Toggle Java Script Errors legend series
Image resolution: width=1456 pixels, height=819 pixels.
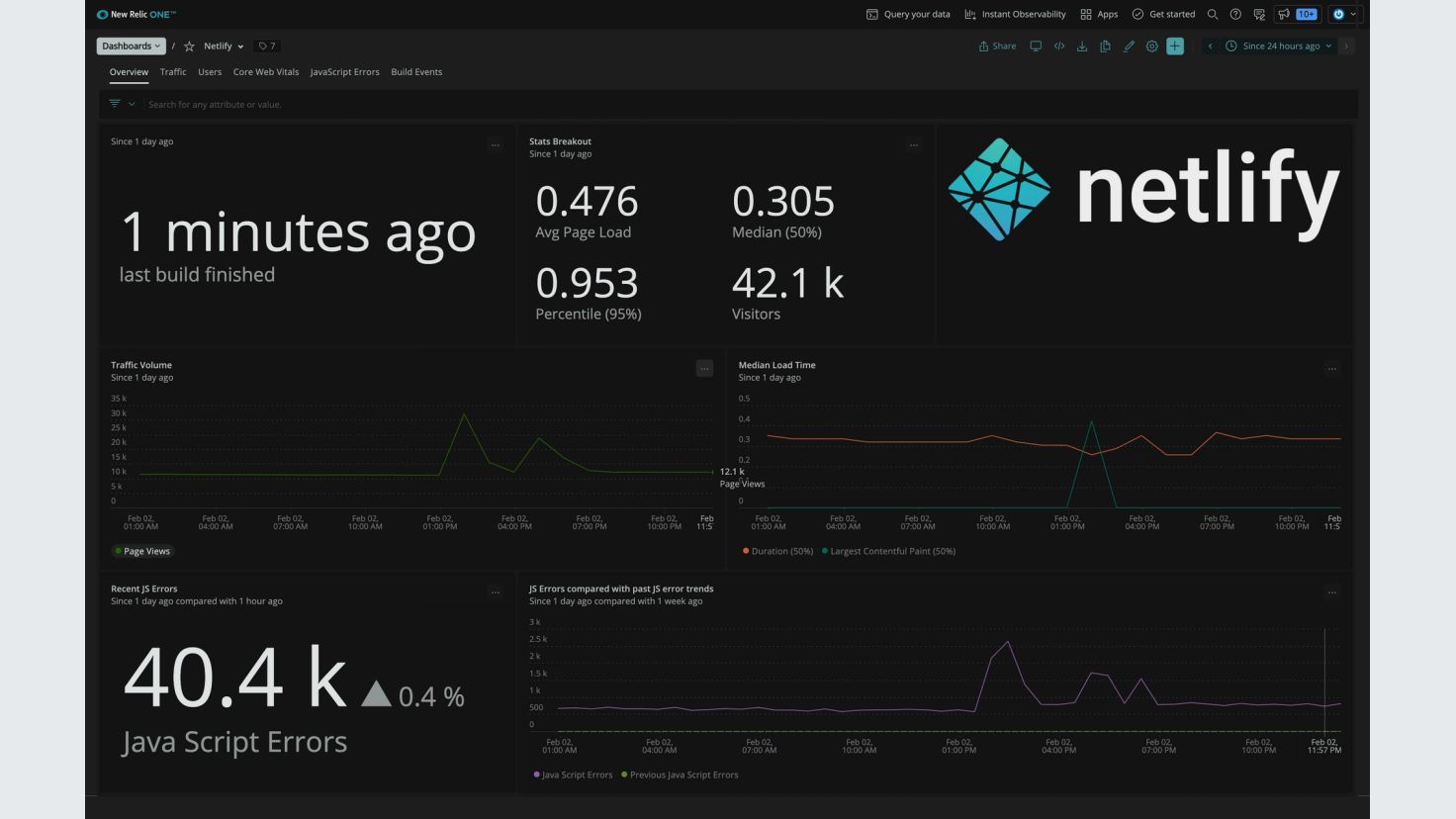pos(573,774)
